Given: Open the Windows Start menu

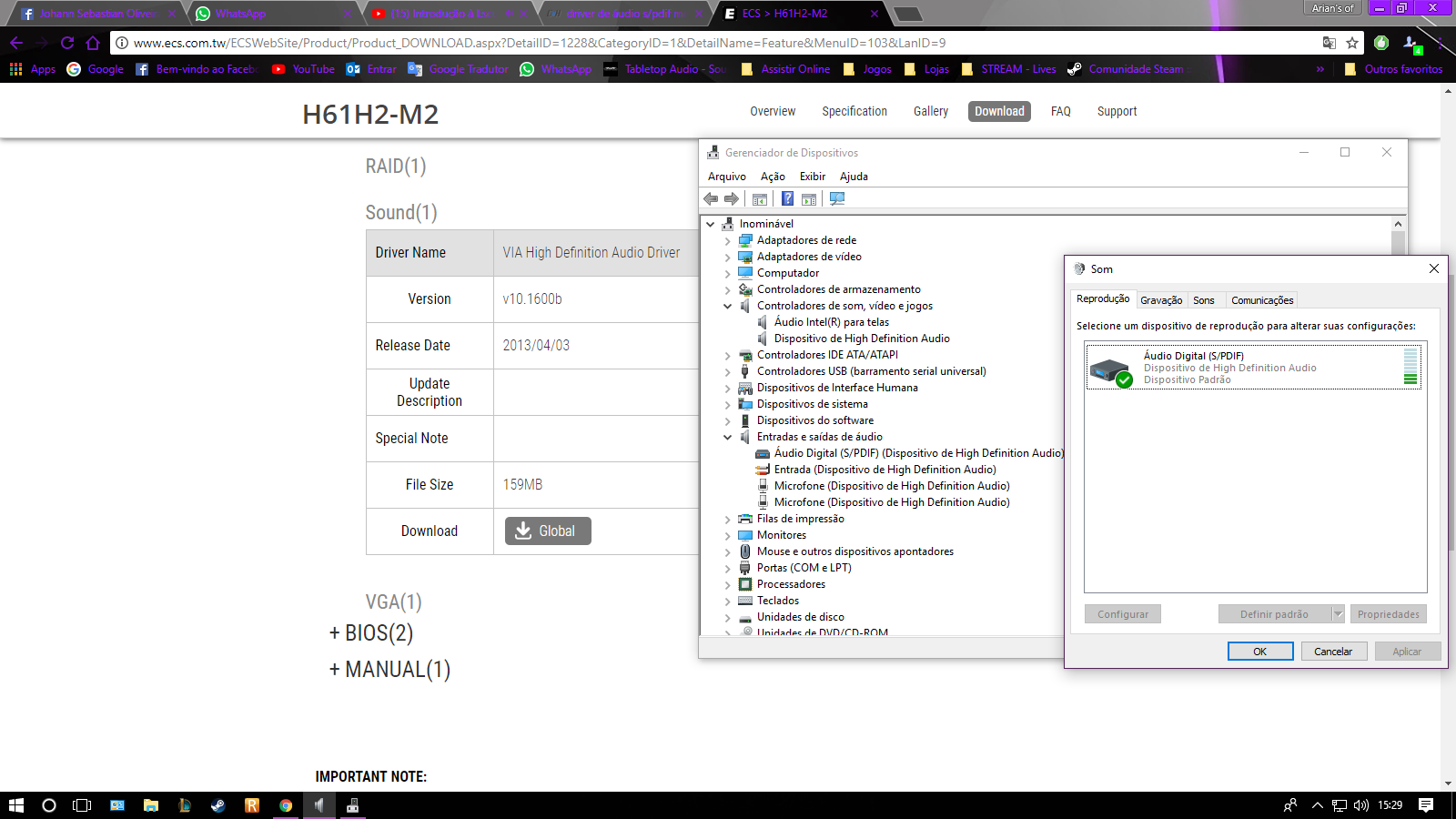Looking at the screenshot, I should [15, 805].
